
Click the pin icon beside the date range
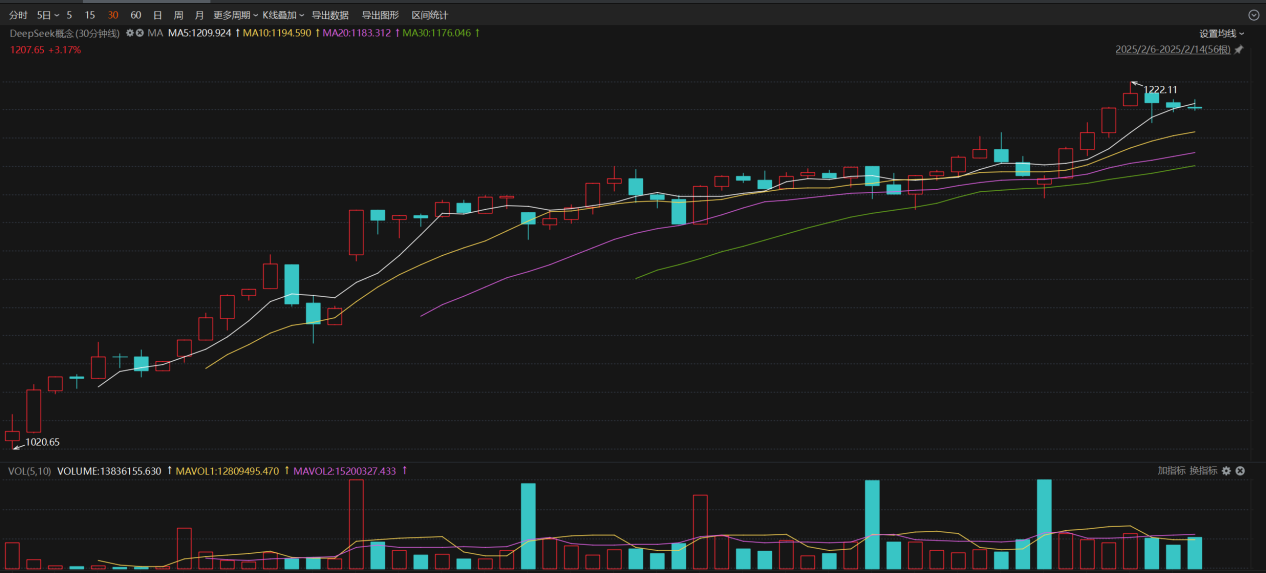1239,50
